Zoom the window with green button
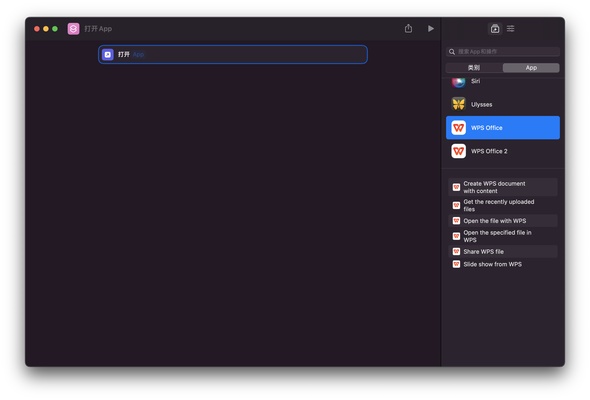Viewport: 590px width, 400px height. point(55,29)
